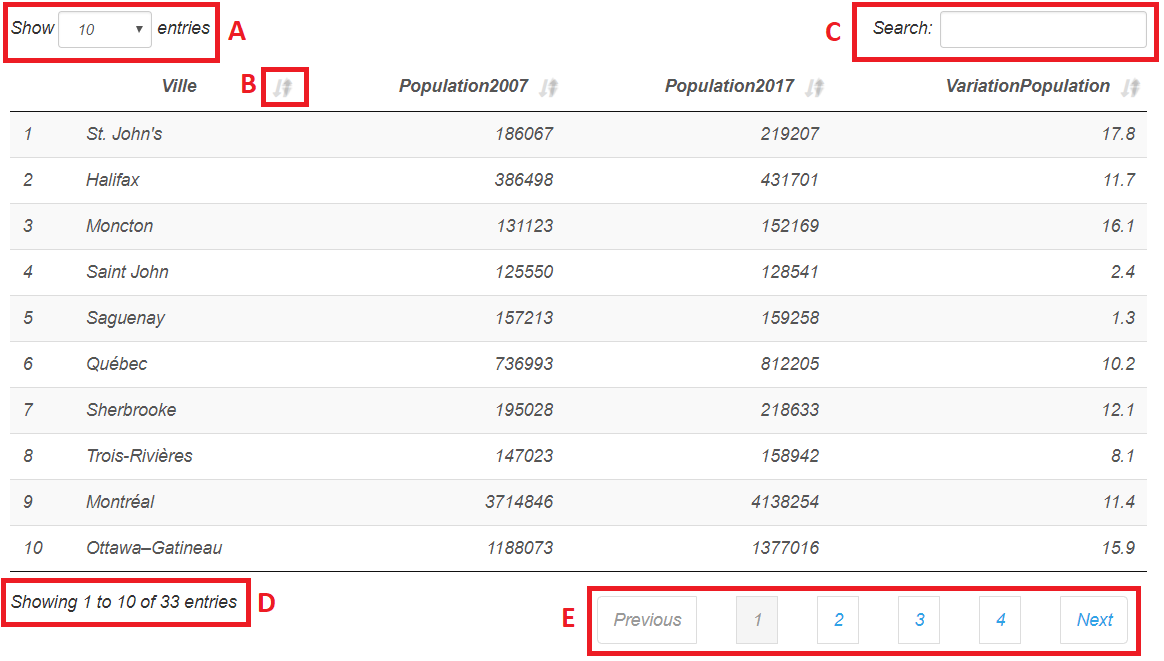
Task: Click the sort icon beside Ville column
Action: tap(284, 88)
